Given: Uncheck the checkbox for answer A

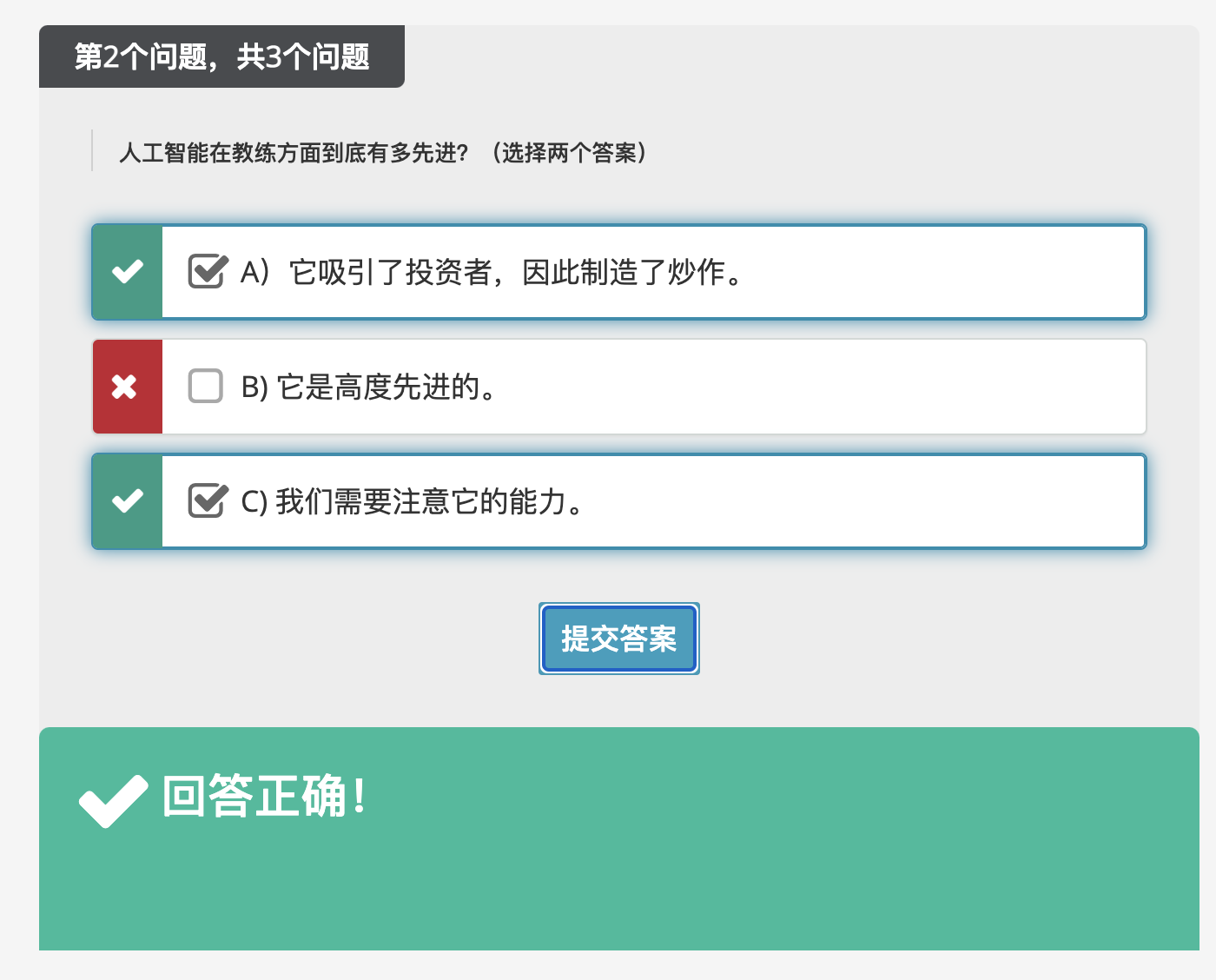Looking at the screenshot, I should (207, 271).
